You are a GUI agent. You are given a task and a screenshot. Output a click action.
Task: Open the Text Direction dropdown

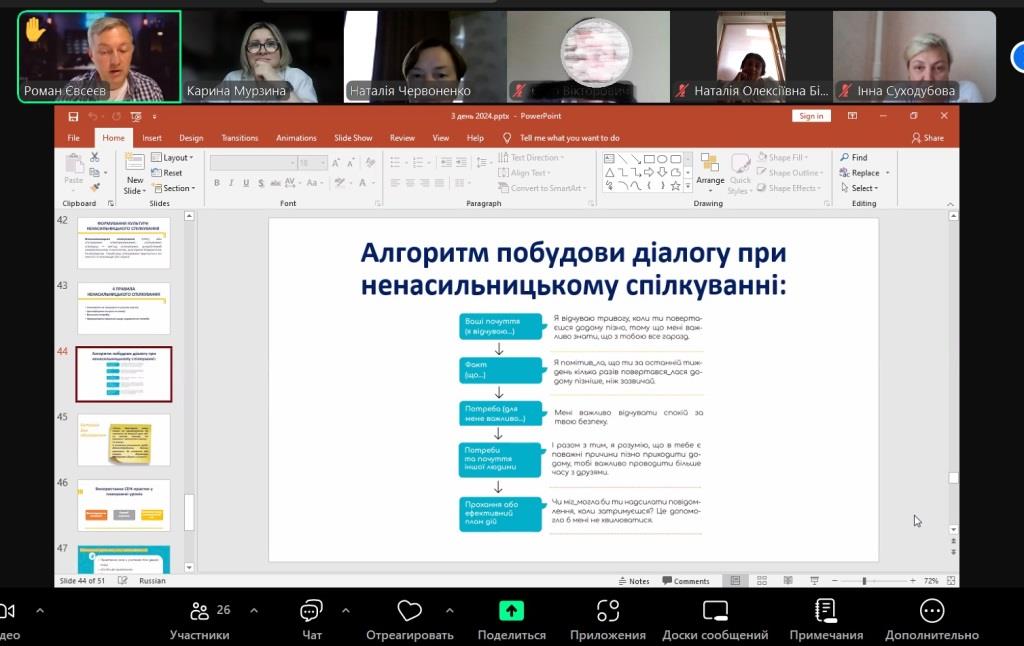pyautogui.click(x=531, y=157)
